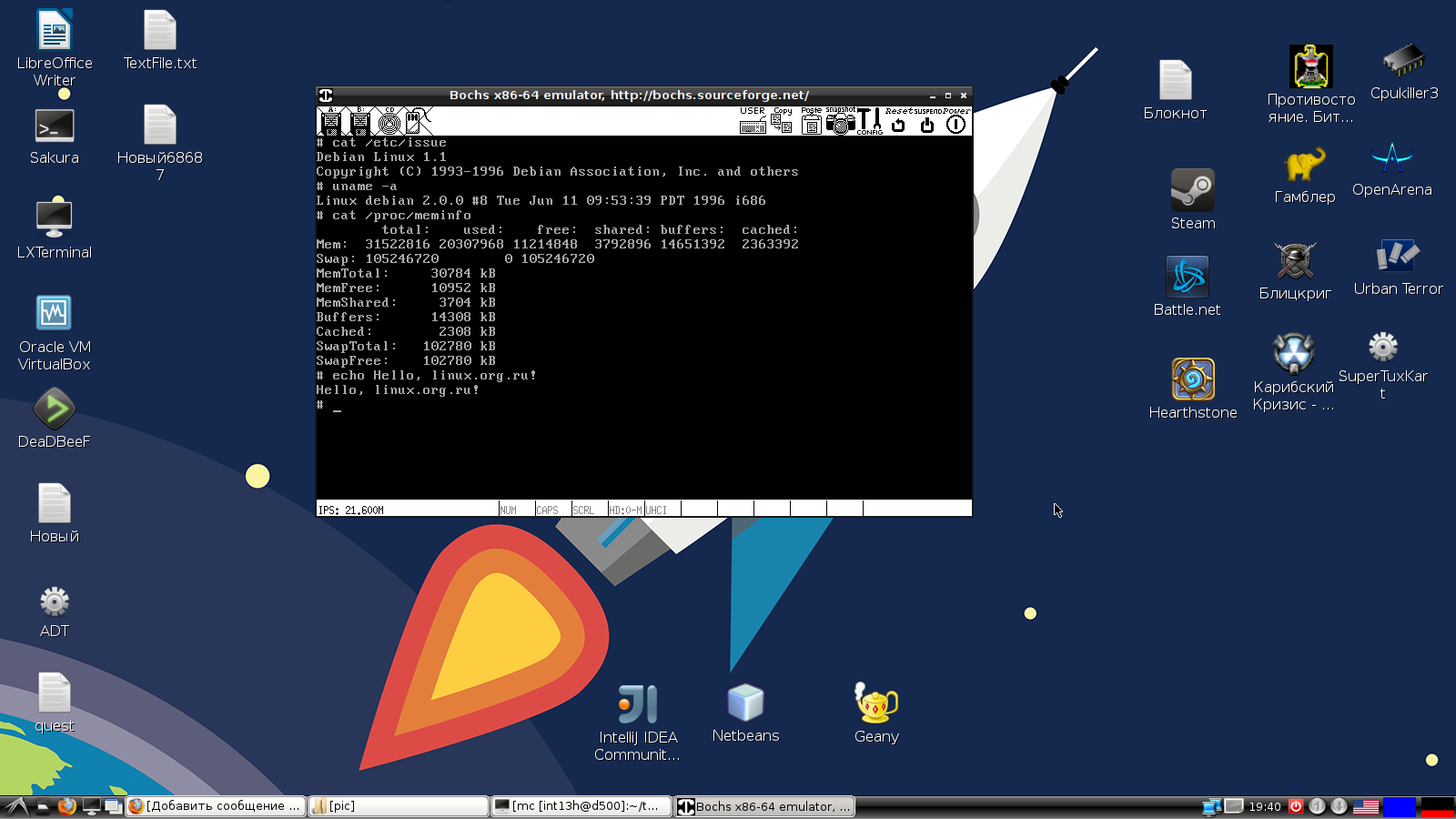Click the IPS: 21.600M readout in the Bochs status bar
This screenshot has height=819, width=1456.
351,511
